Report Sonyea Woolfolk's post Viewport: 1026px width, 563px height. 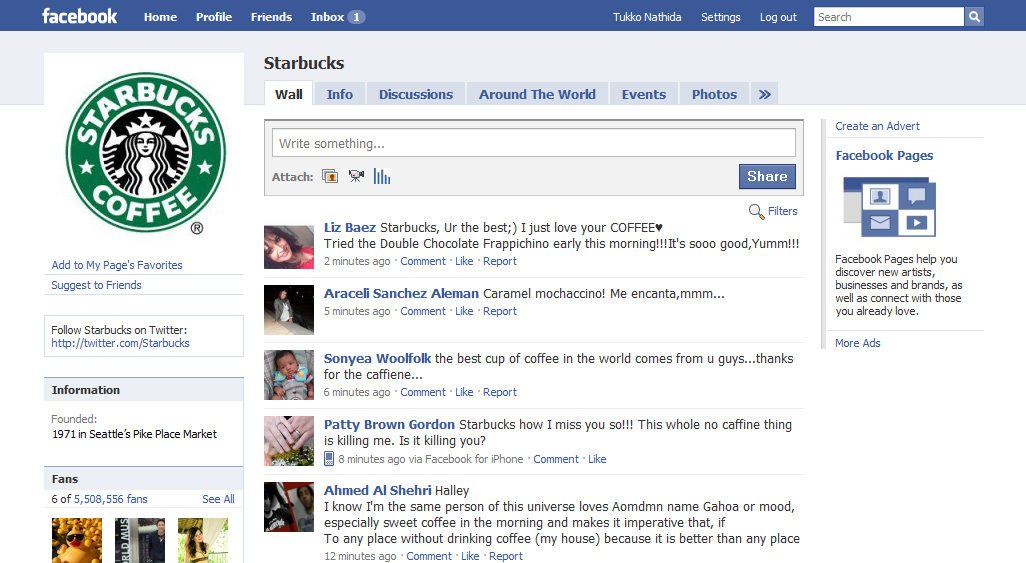point(500,392)
